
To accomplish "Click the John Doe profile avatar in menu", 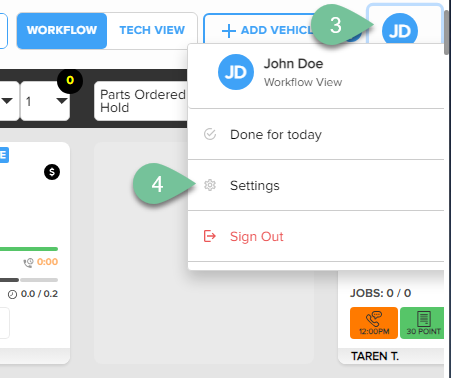I will [236, 72].
